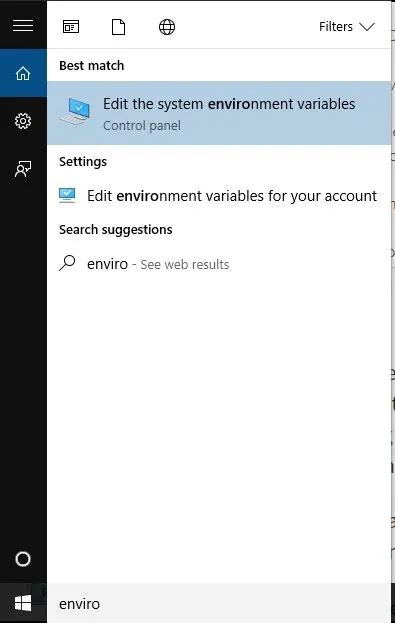Select the Home icon in the sidebar
The image size is (395, 623).
pos(23,73)
